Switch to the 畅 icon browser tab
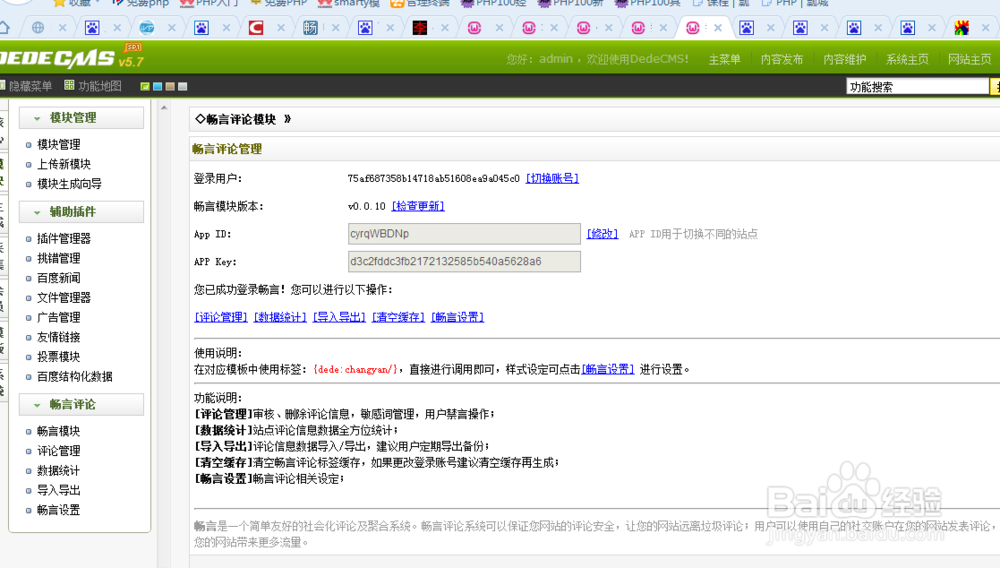This screenshot has width=1000, height=568. click(310, 27)
